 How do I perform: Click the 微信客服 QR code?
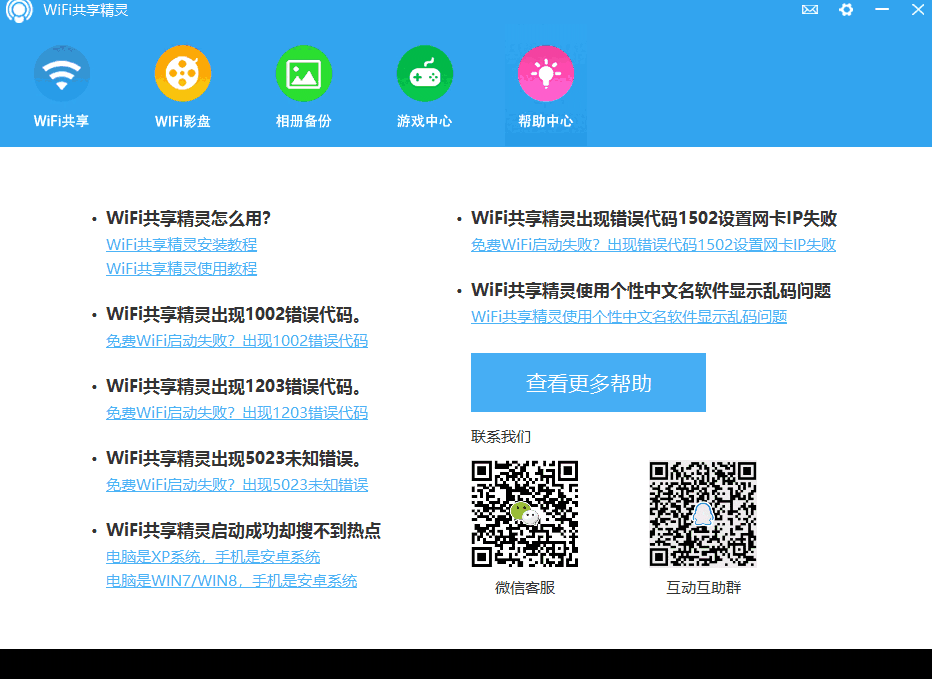[x=525, y=514]
